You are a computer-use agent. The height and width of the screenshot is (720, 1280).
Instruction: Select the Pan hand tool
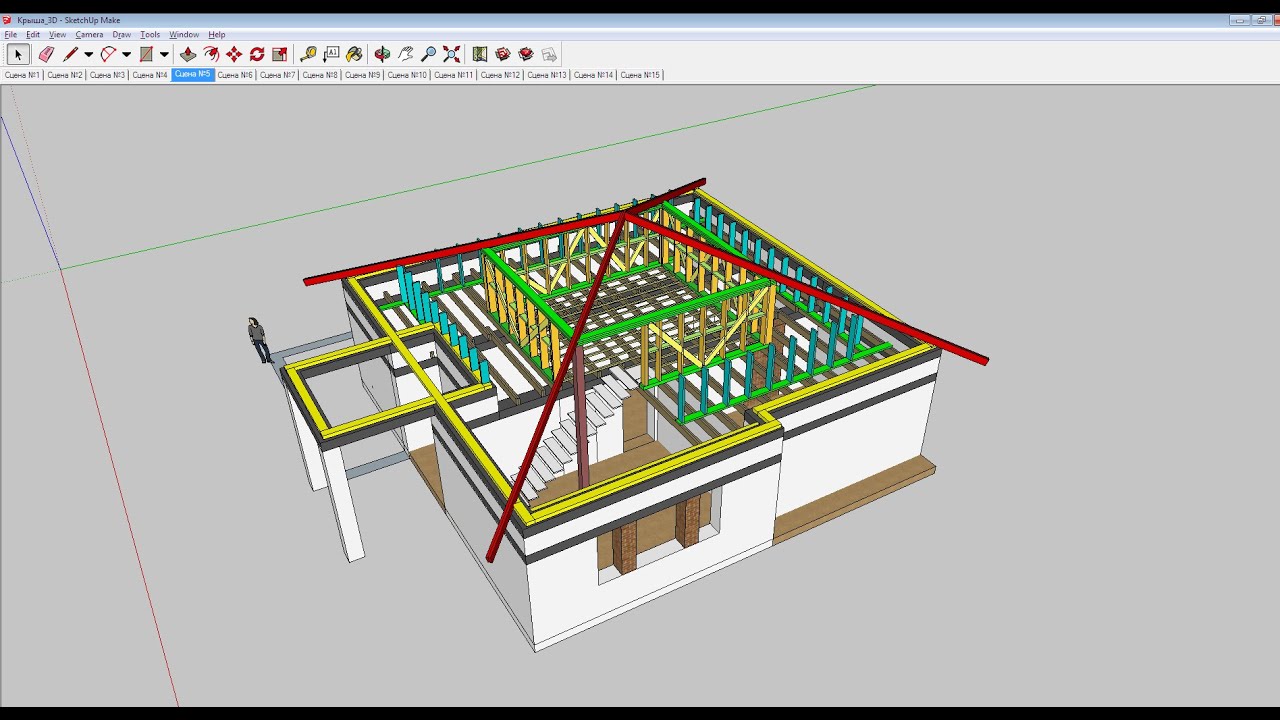pos(405,54)
